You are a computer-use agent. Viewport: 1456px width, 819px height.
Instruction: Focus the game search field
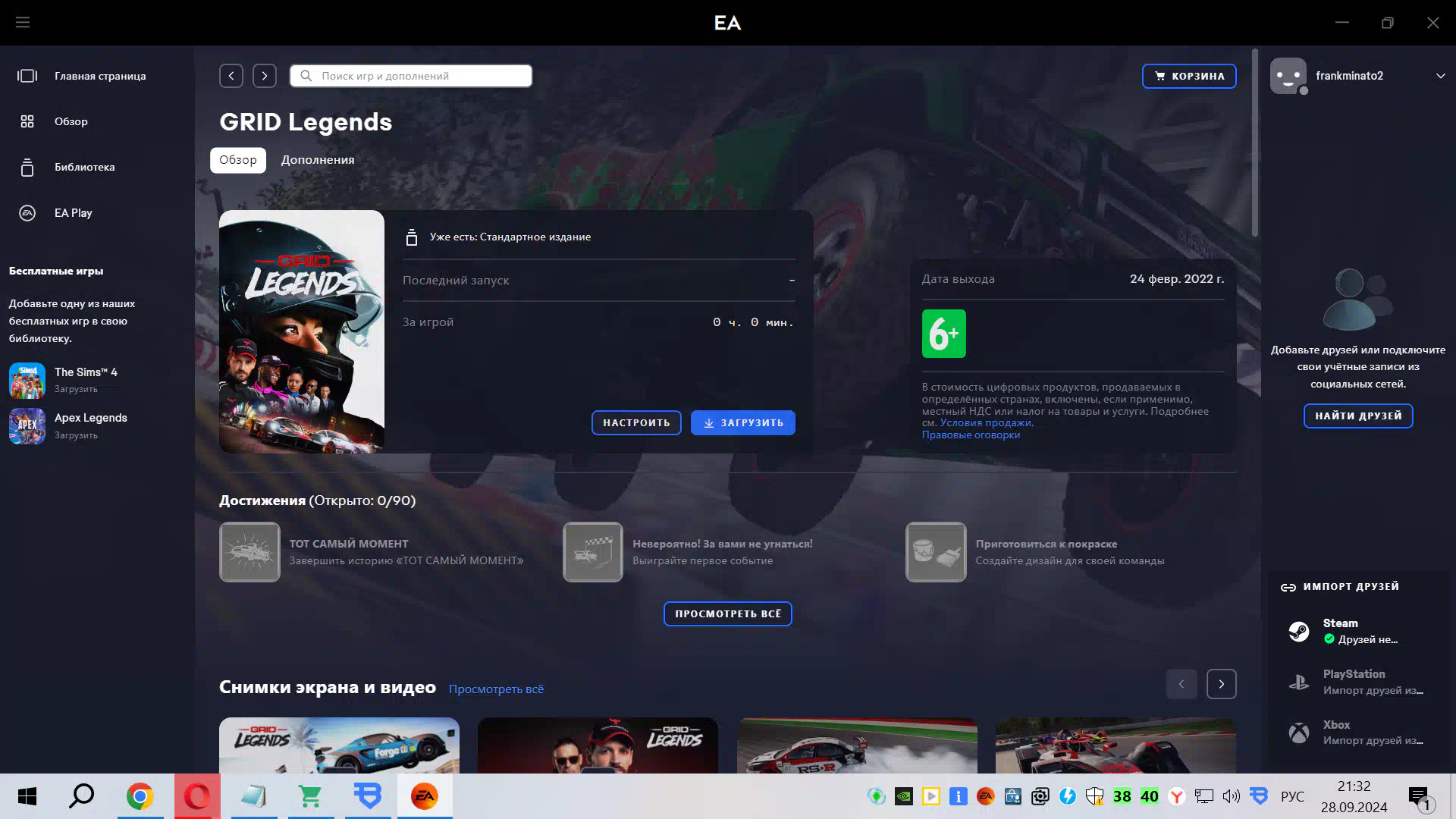(x=411, y=76)
